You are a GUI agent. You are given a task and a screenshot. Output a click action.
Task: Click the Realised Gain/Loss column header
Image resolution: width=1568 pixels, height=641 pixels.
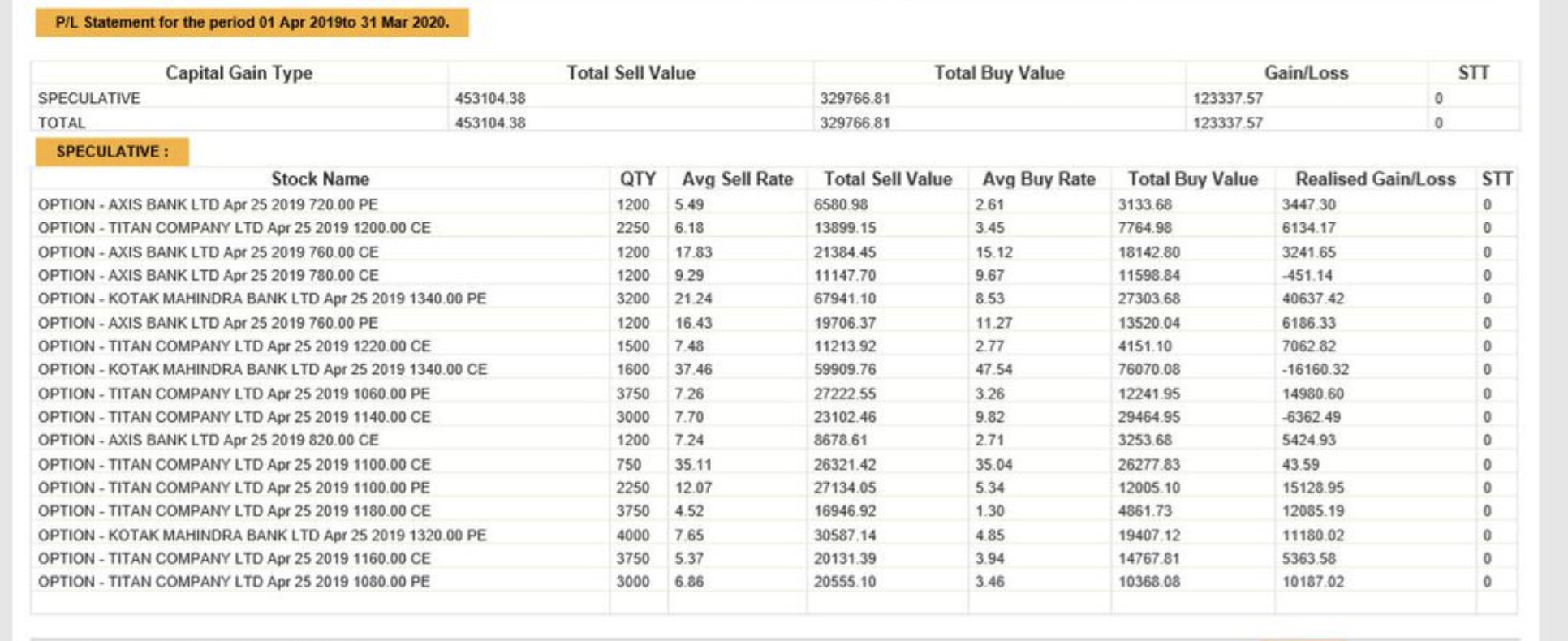coord(1375,179)
